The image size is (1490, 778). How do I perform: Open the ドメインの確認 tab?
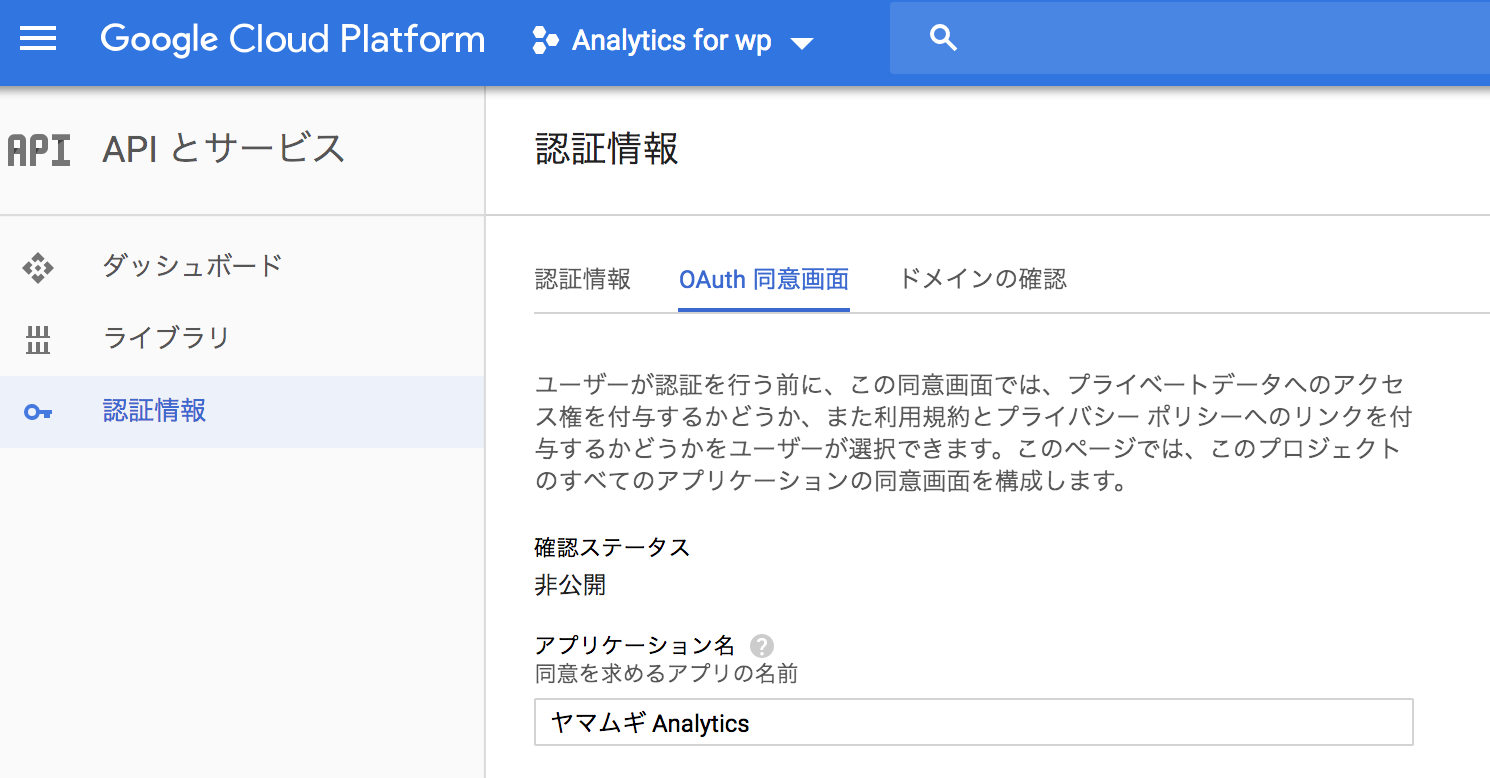click(x=983, y=279)
